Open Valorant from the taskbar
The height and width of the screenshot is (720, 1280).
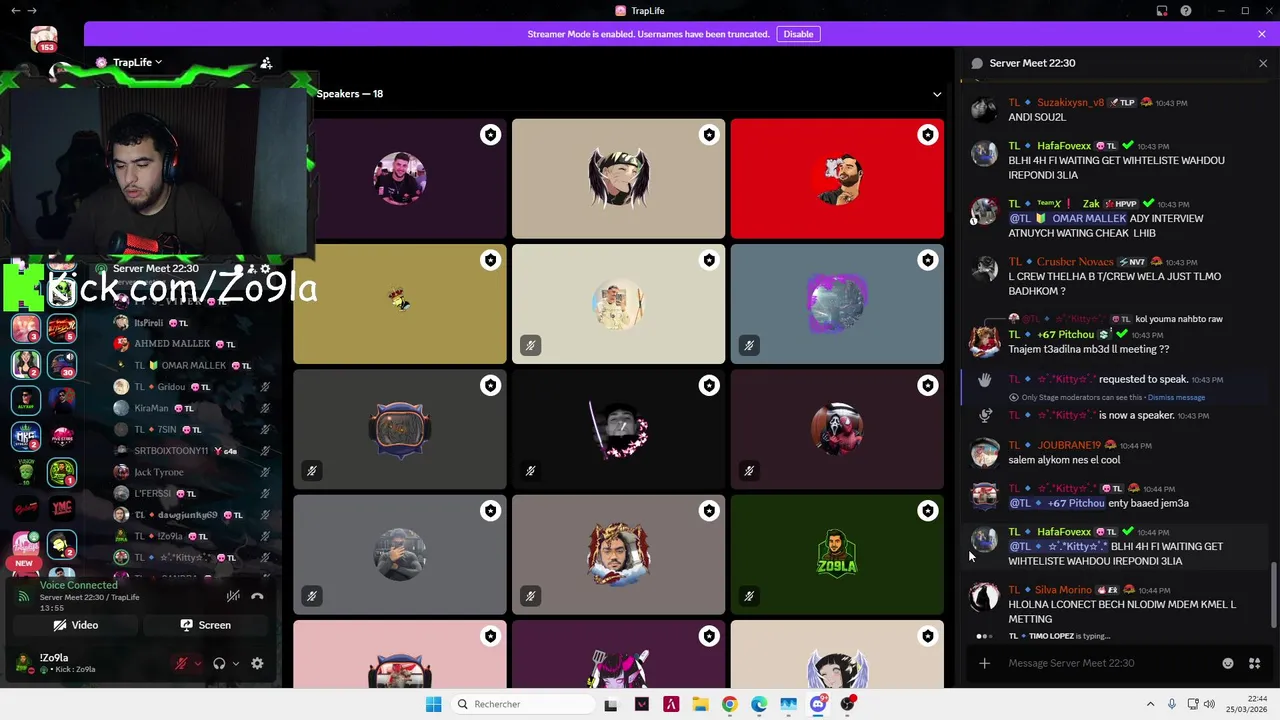[x=642, y=704]
